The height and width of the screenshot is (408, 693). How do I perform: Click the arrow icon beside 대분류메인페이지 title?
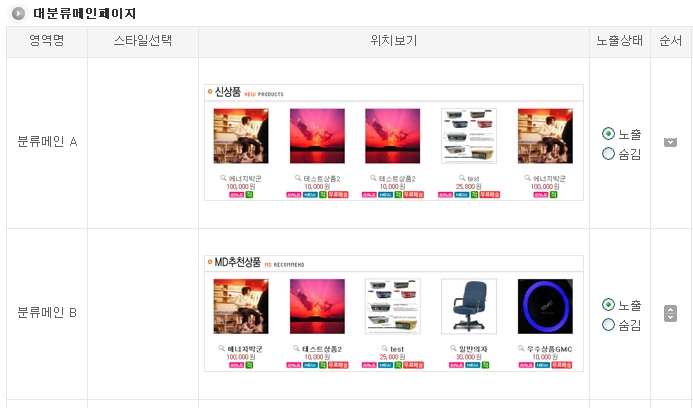point(18,14)
